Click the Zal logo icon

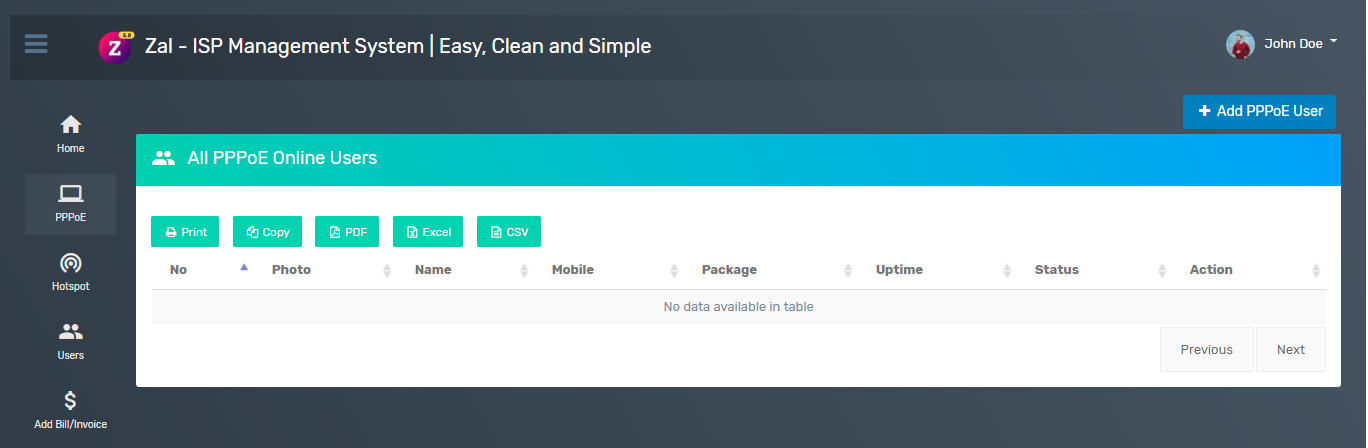click(x=116, y=47)
